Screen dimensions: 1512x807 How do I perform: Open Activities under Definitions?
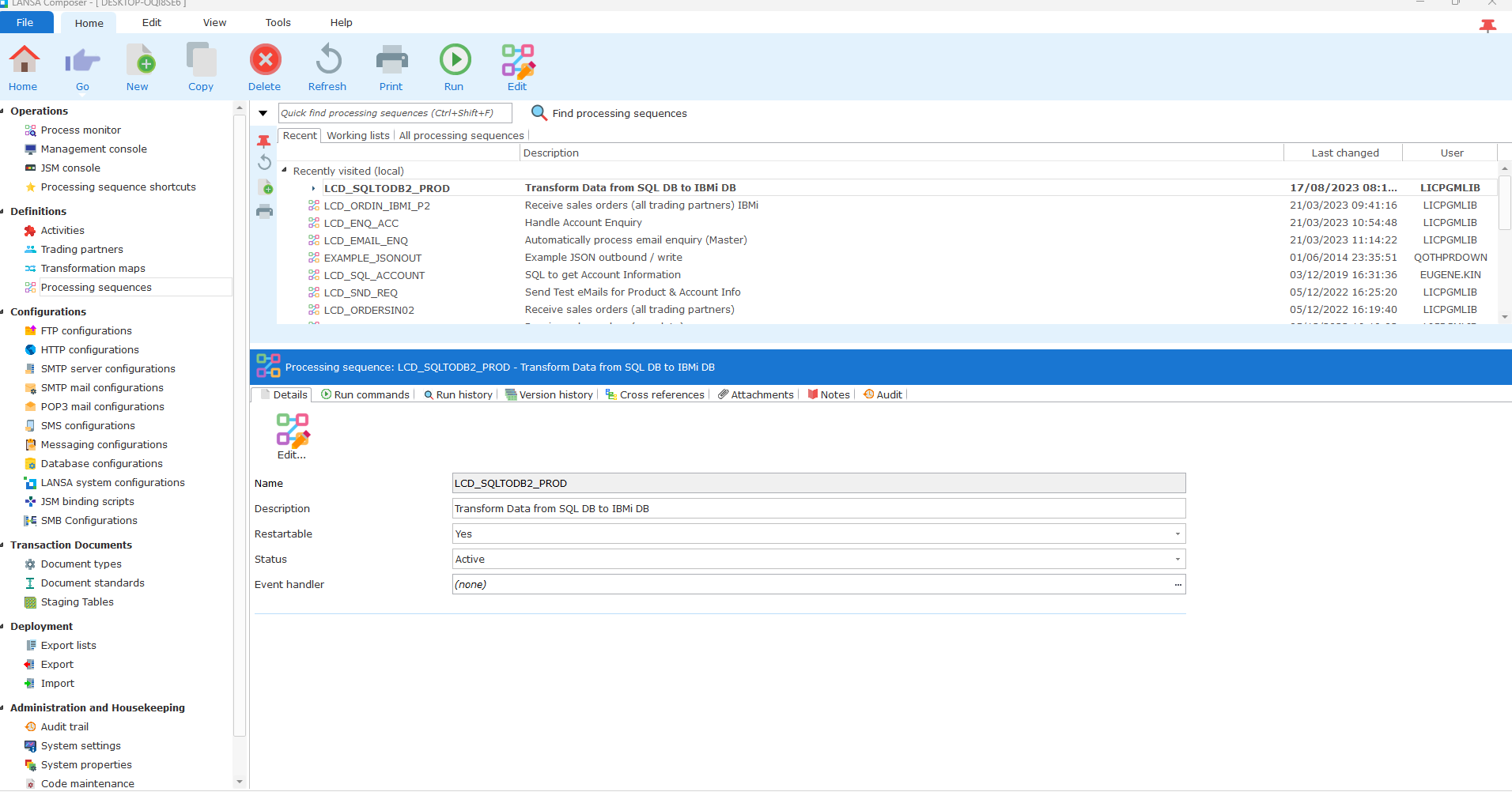[62, 230]
